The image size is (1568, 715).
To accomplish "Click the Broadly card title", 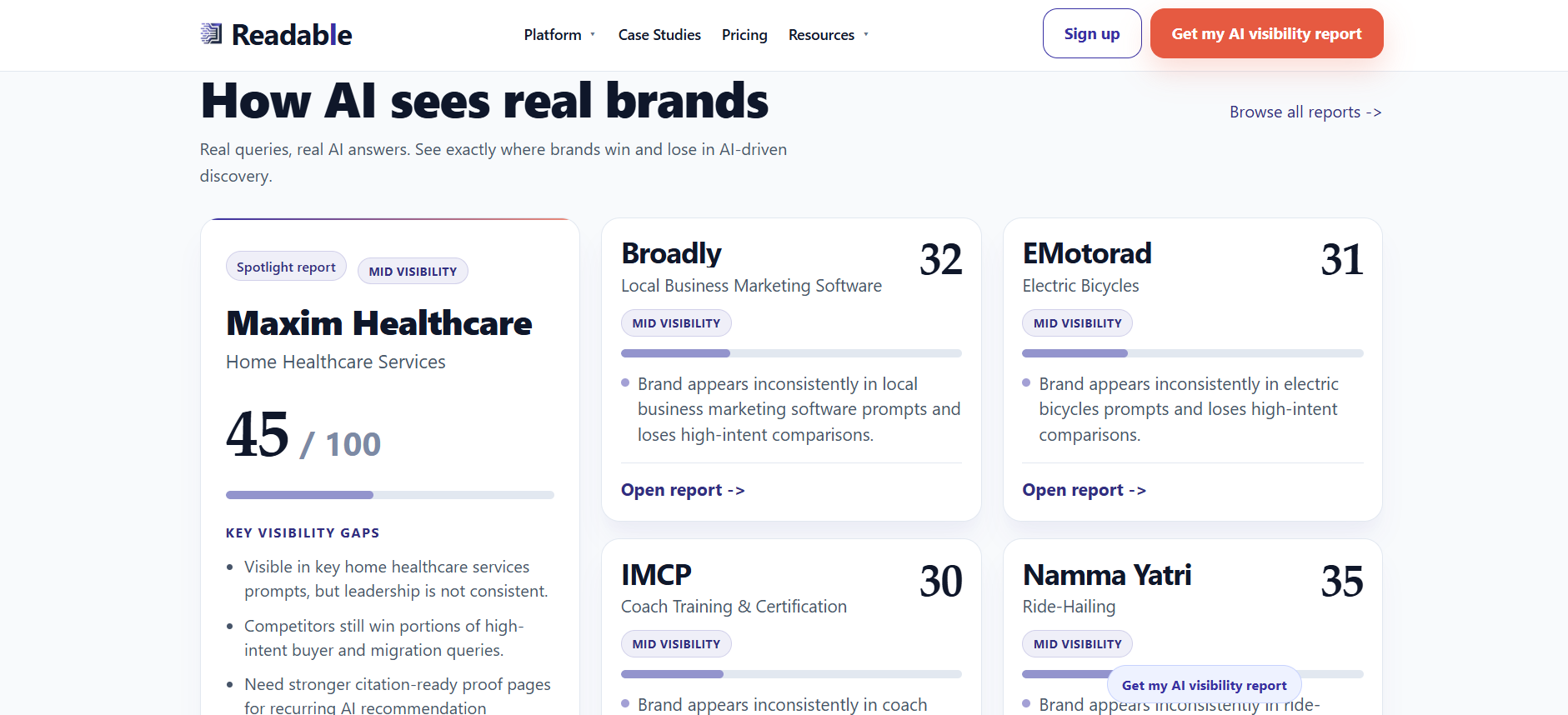I will [x=671, y=253].
